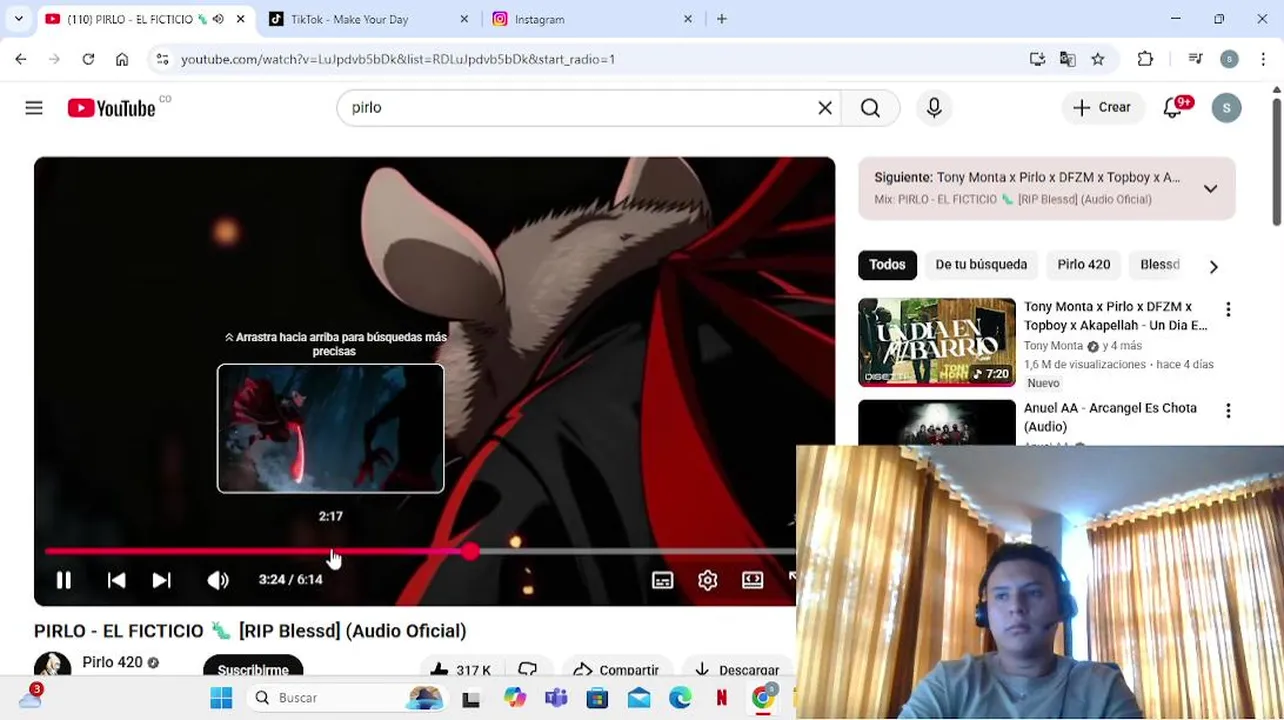Click taskbar Buscar search box
The height and width of the screenshot is (720, 1284).
347,698
